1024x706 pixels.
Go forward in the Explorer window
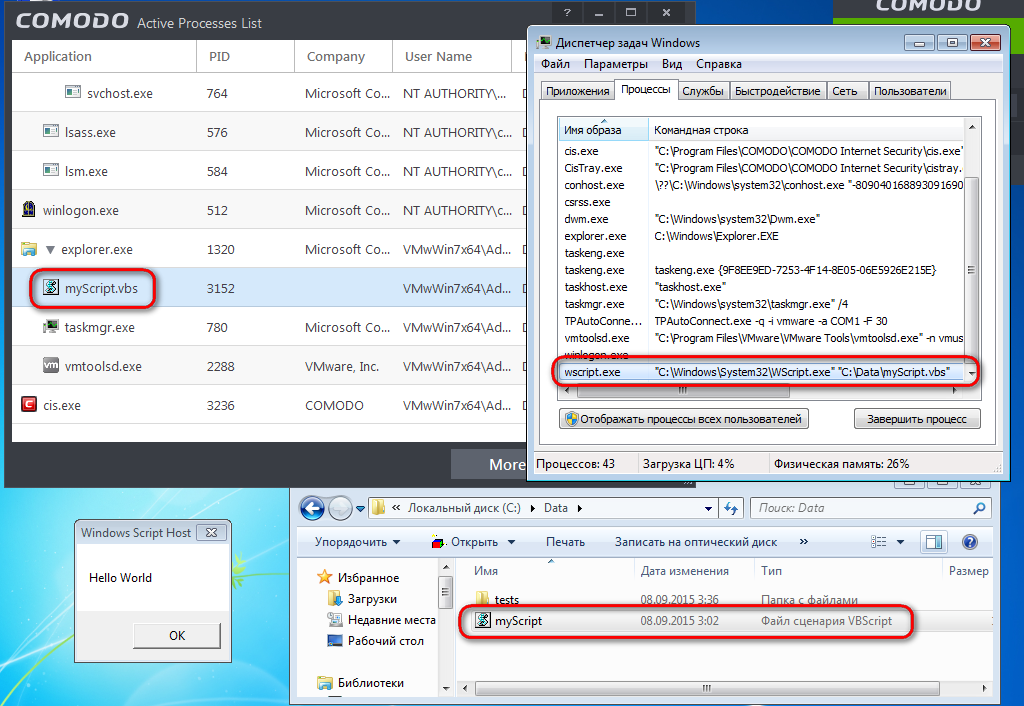tap(340, 508)
